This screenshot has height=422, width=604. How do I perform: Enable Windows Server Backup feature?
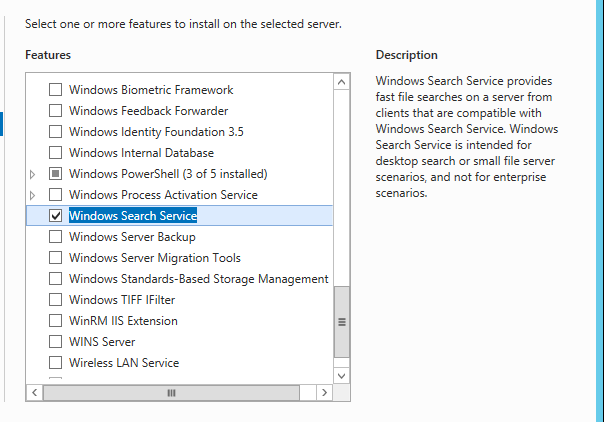point(55,236)
